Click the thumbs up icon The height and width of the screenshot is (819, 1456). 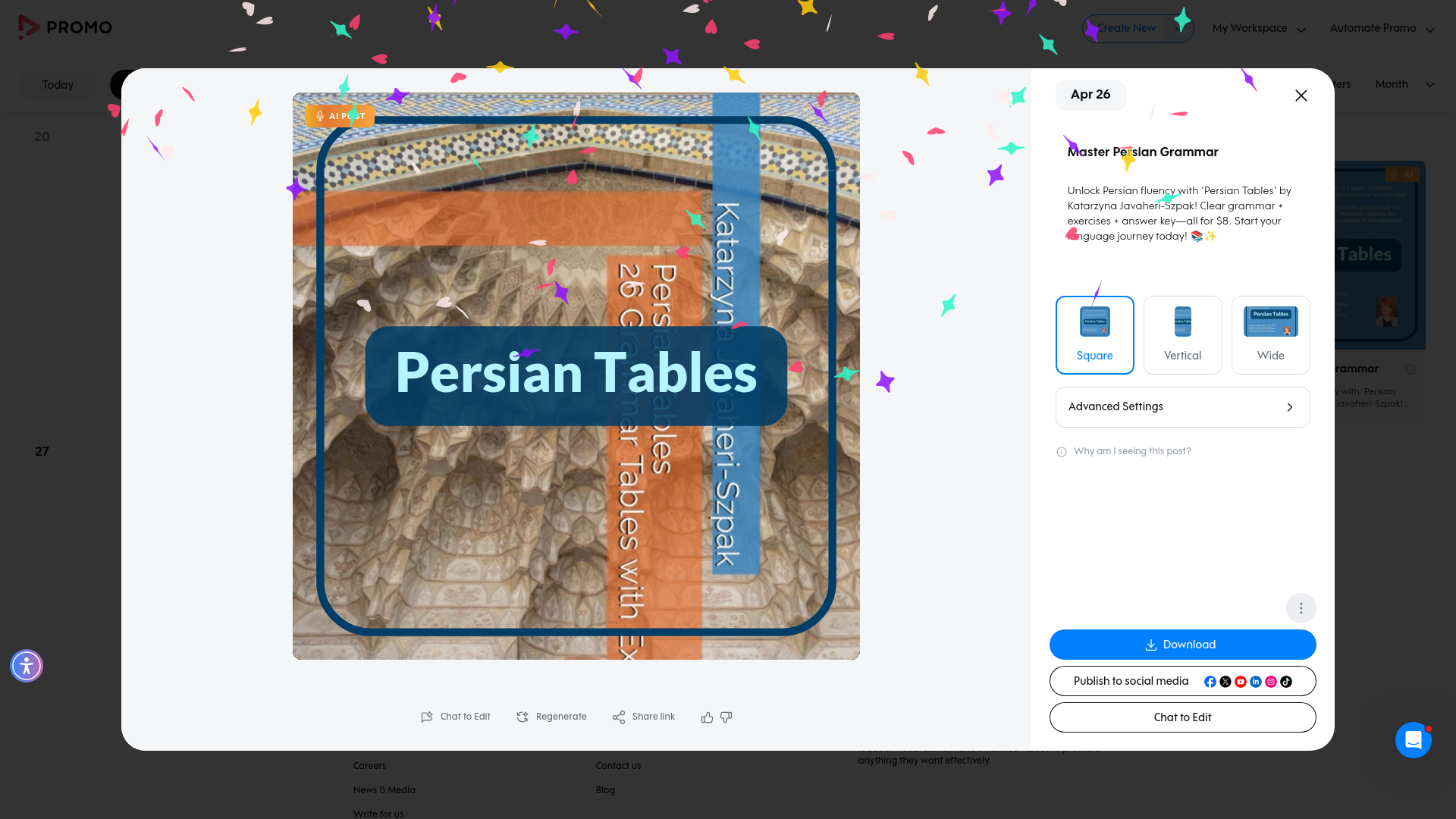coord(707,717)
